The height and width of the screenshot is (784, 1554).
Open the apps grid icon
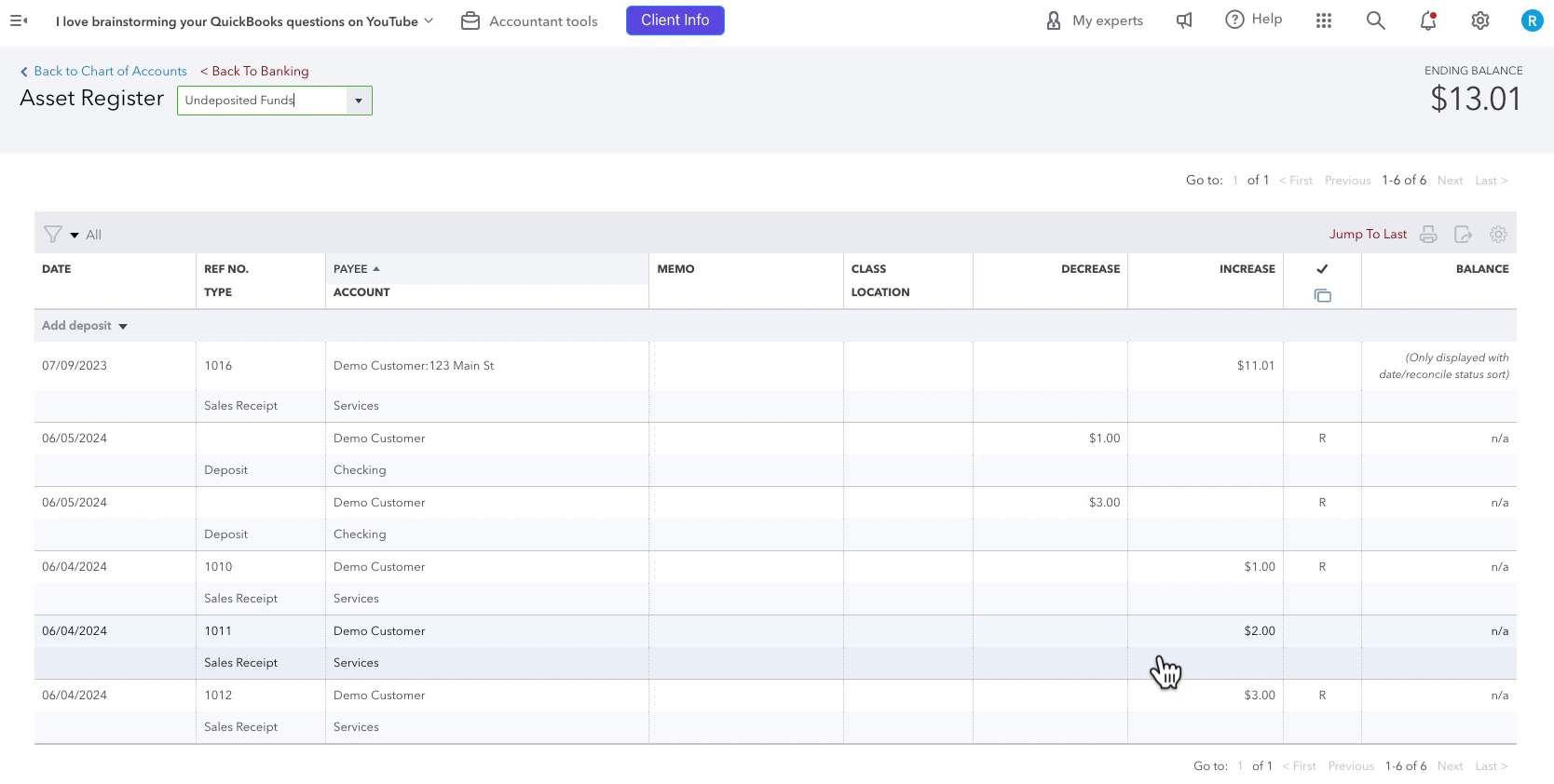click(1324, 20)
